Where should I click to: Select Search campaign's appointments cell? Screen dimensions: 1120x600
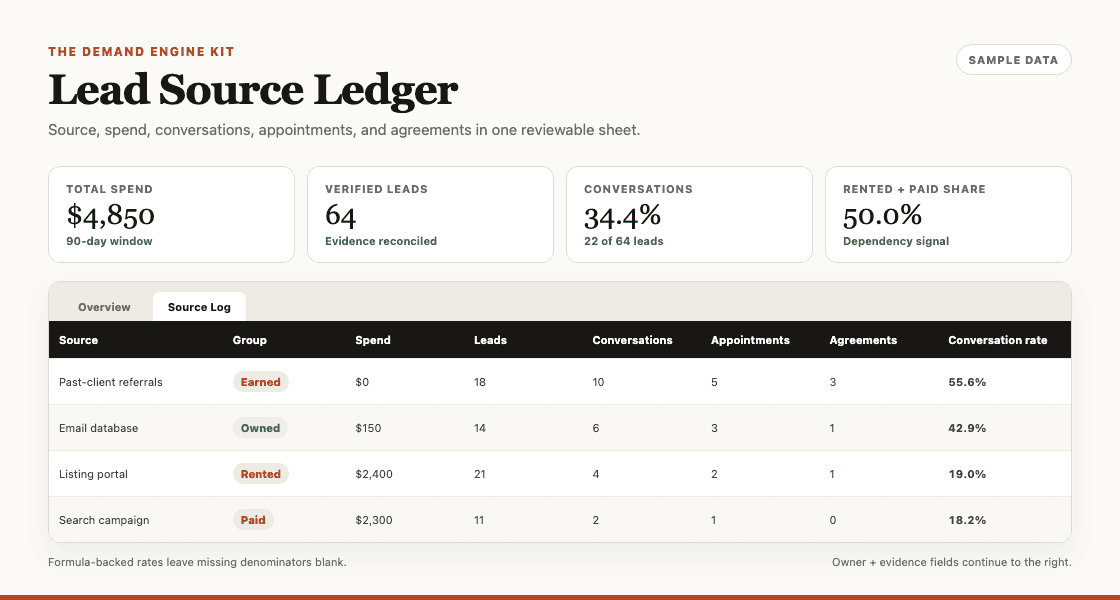(x=714, y=520)
